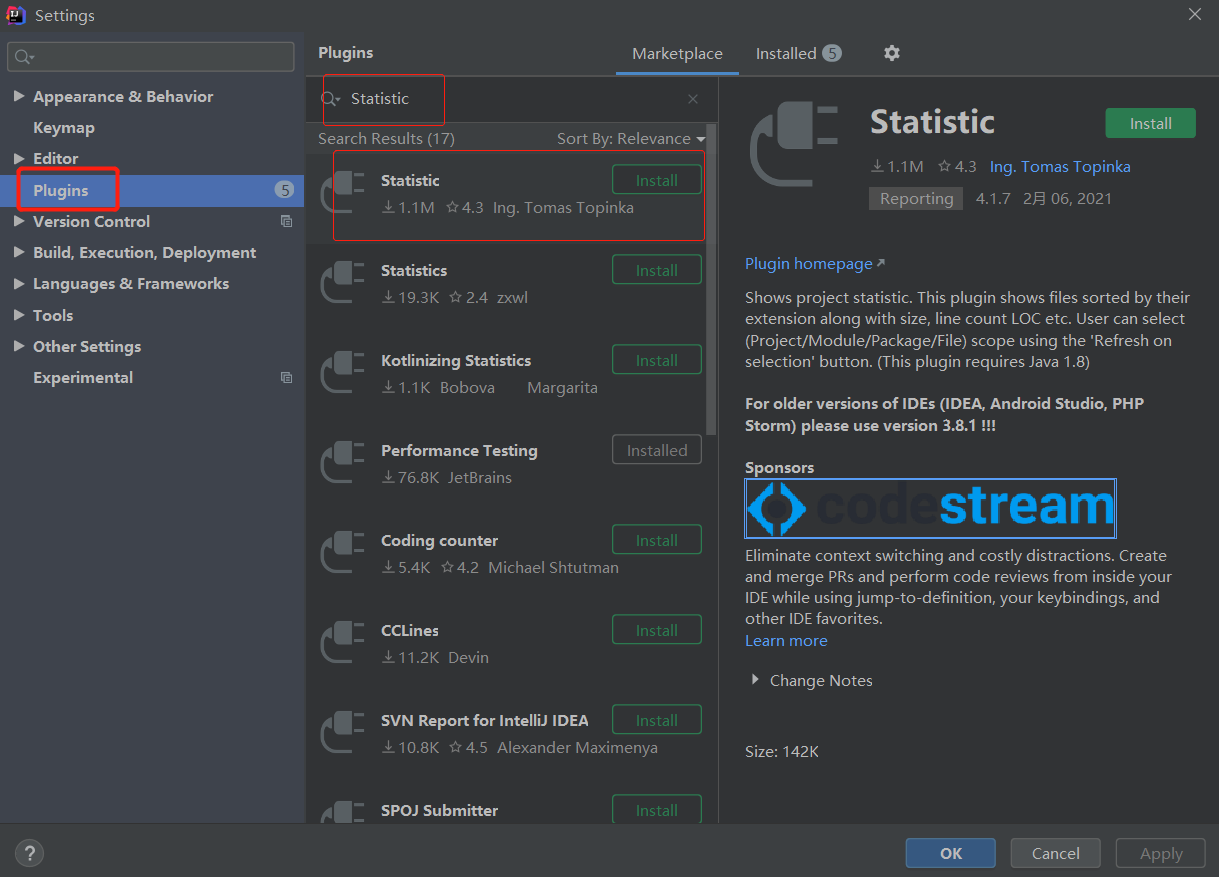Screen dimensions: 1219x877
Task: Focus the settings search field
Action: coord(151,57)
